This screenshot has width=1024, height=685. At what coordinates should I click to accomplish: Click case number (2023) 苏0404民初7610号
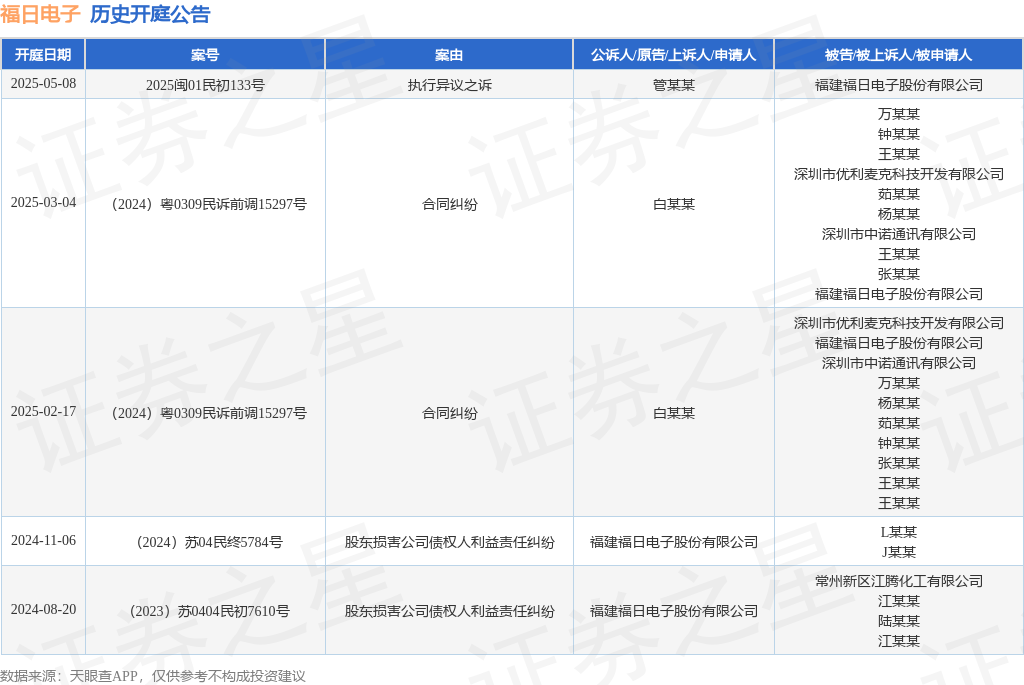(209, 612)
